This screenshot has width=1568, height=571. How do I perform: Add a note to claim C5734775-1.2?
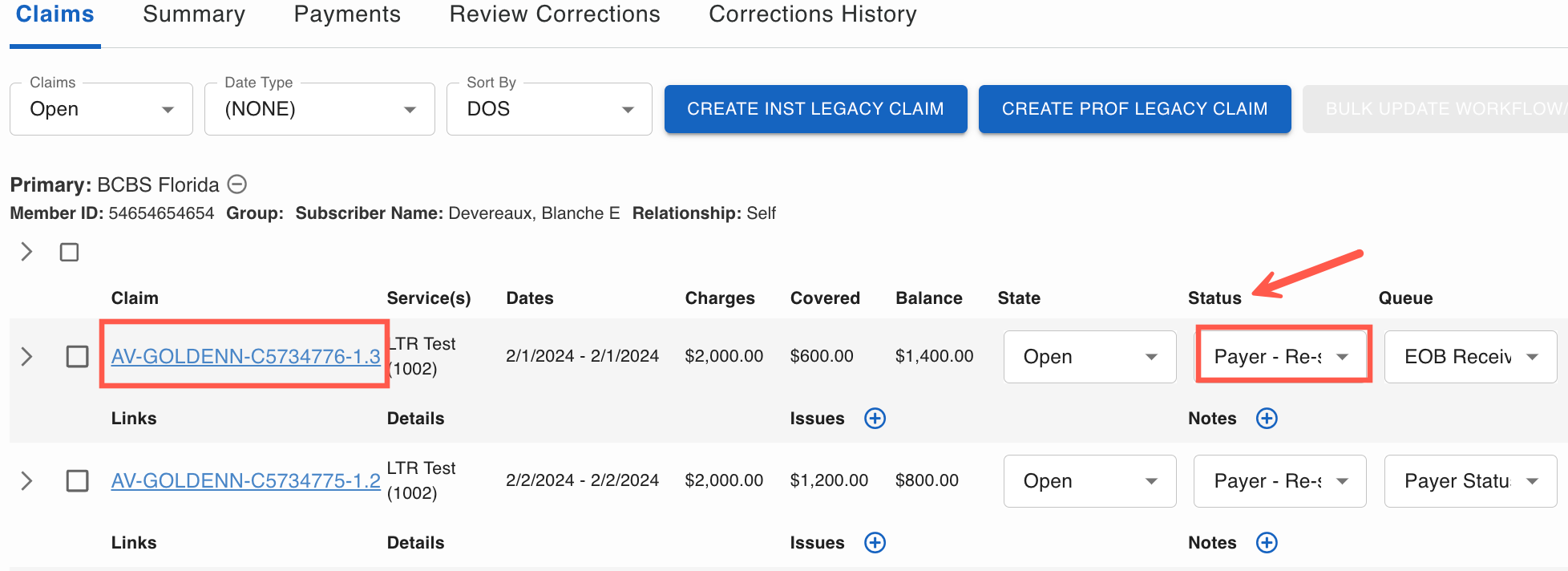pos(1266,543)
